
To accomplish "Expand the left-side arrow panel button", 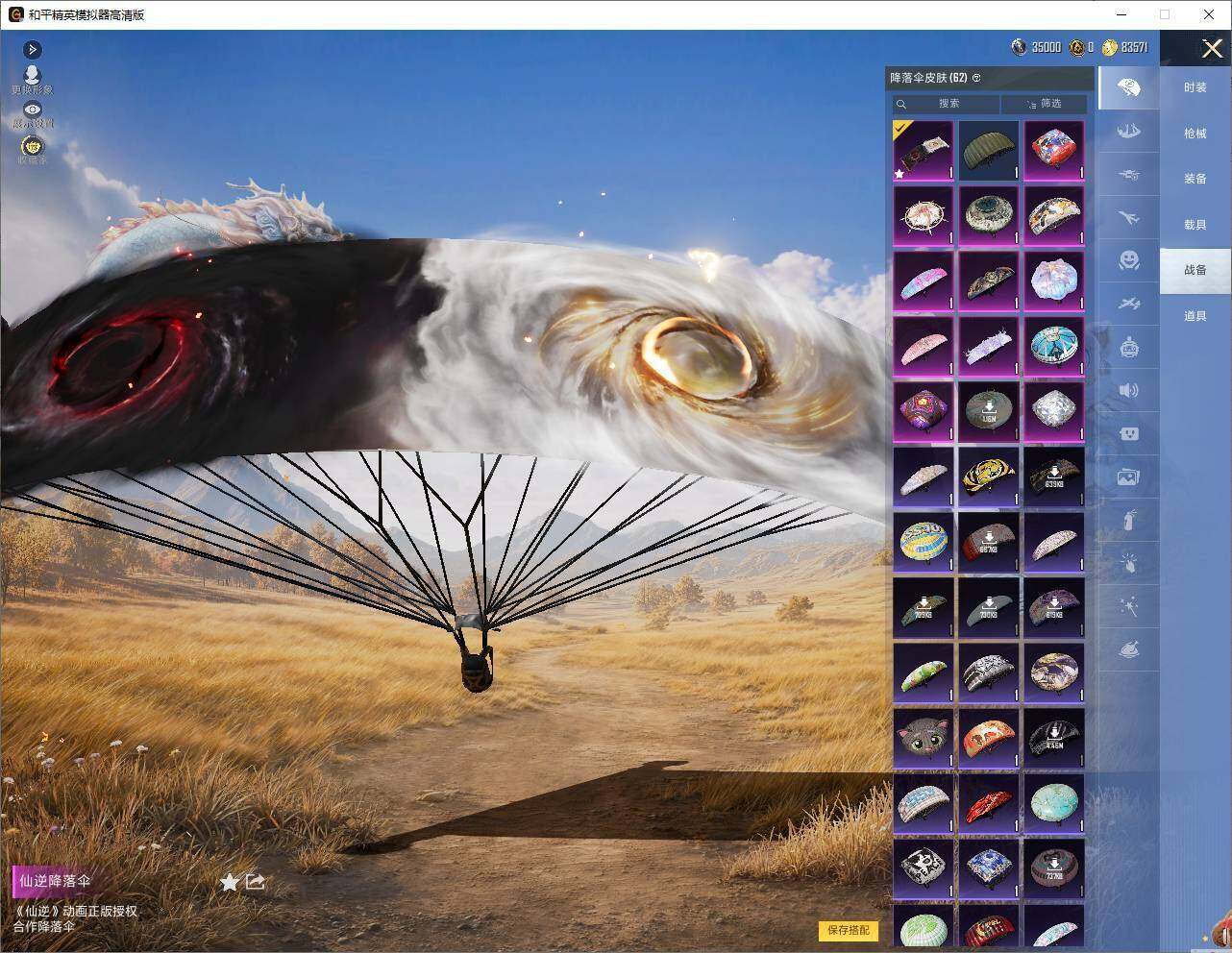I will 33,49.
